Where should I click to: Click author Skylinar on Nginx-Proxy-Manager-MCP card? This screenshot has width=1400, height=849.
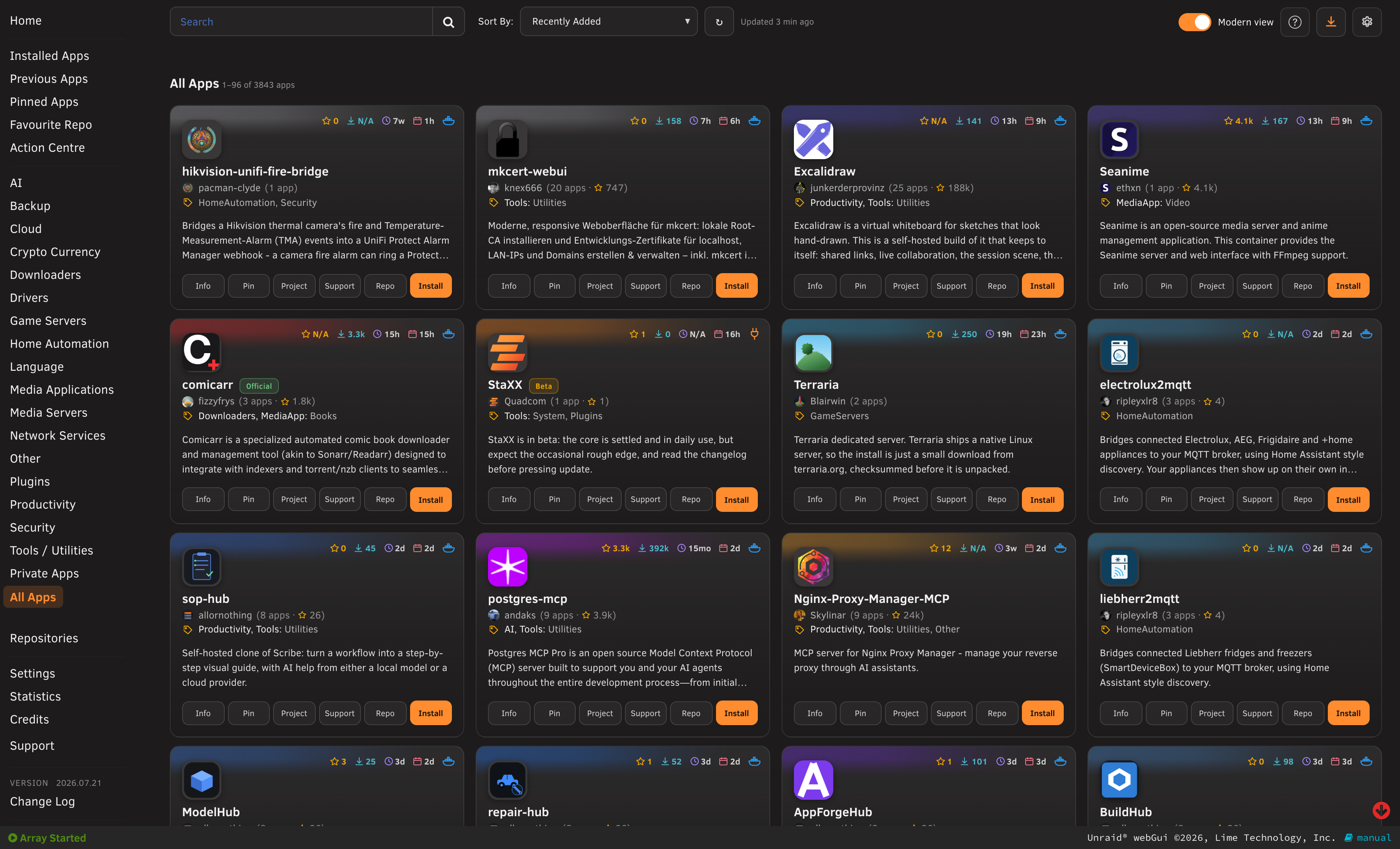pyautogui.click(x=828, y=615)
